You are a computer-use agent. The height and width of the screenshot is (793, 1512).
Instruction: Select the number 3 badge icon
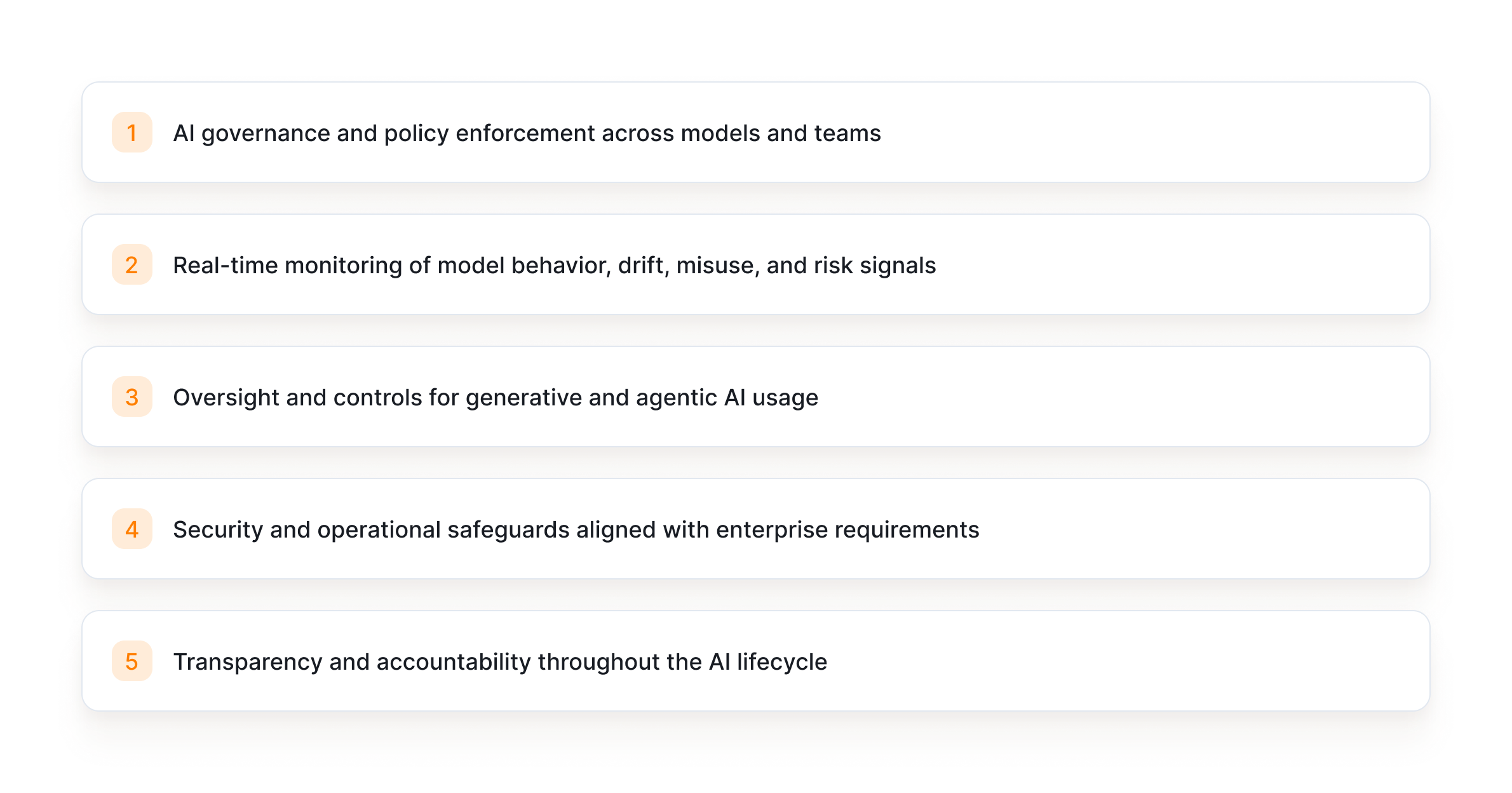pos(132,397)
